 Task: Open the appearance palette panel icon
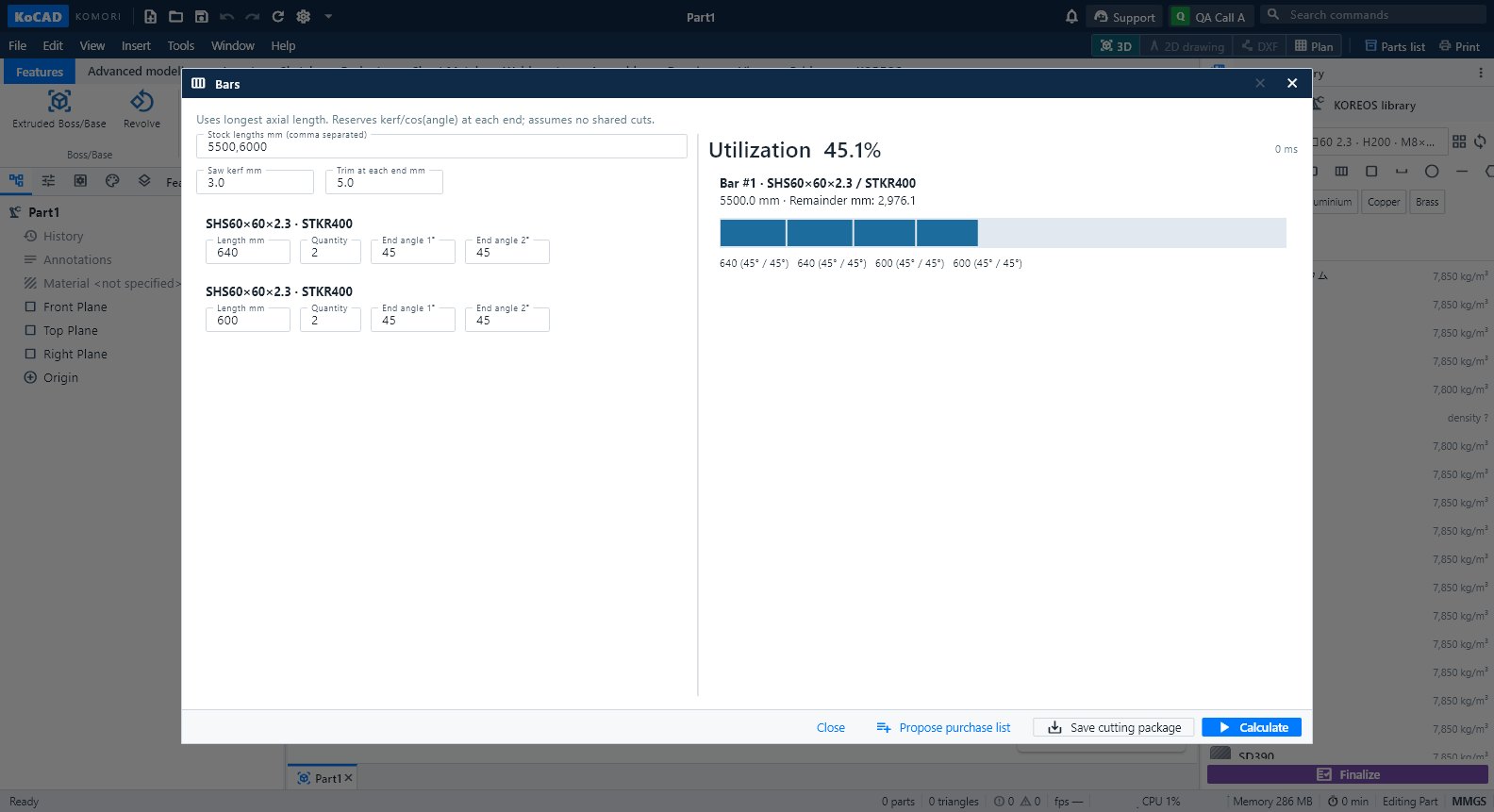112,180
